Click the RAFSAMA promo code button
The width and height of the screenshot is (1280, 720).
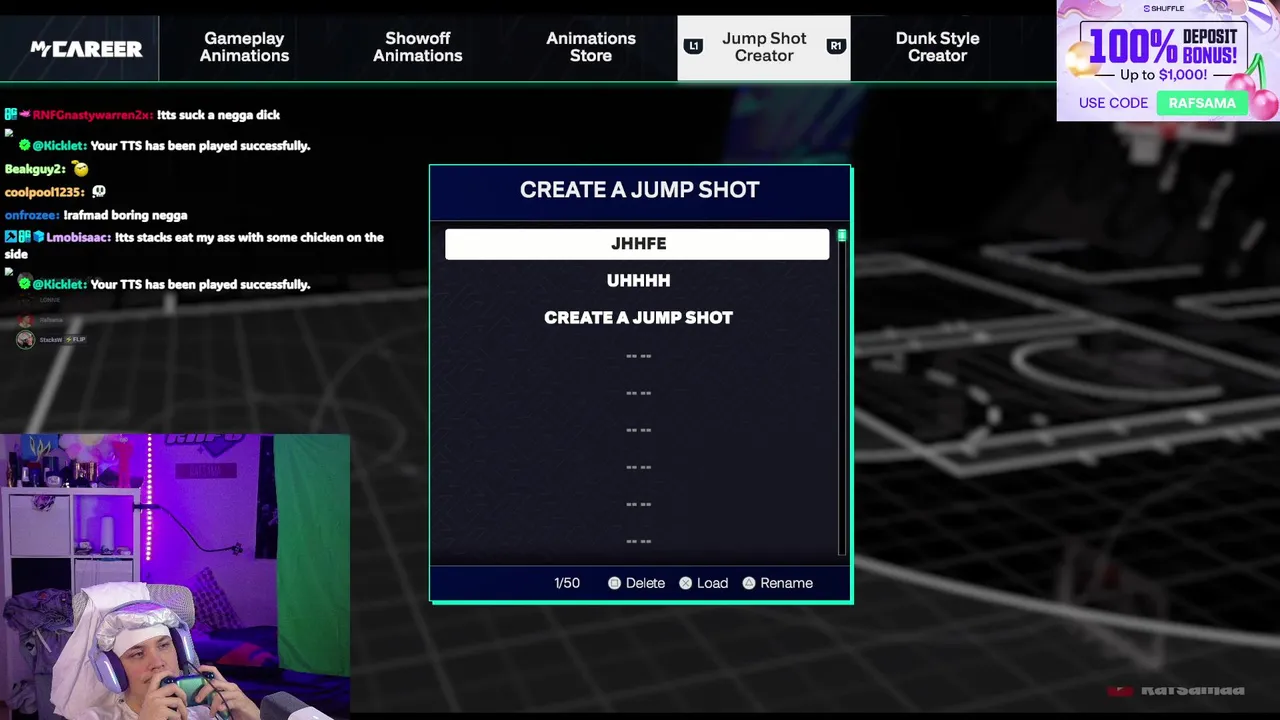pyautogui.click(x=1202, y=103)
